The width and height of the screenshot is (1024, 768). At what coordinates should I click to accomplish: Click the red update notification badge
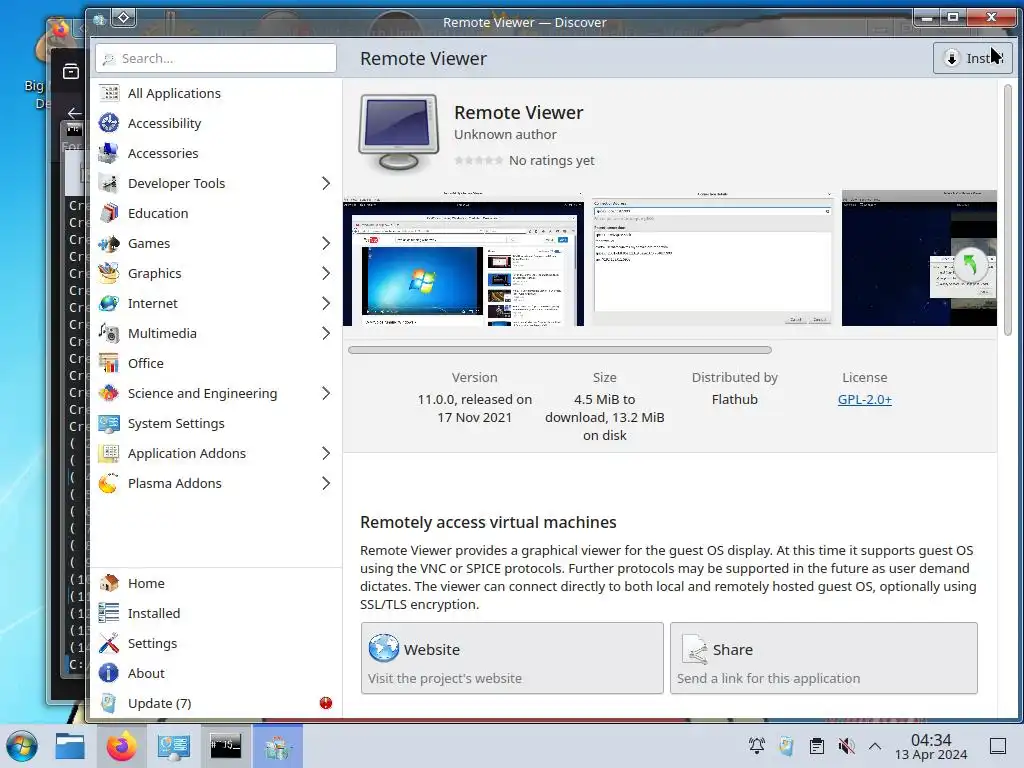326,703
